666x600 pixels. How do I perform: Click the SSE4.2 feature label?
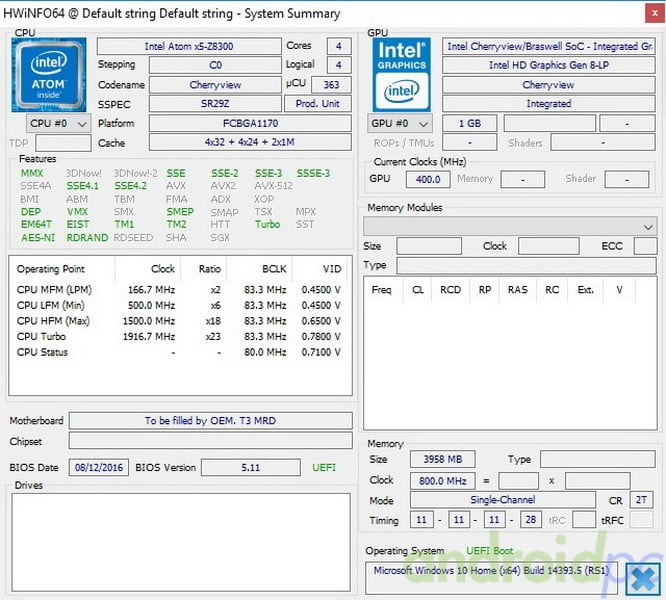(130, 186)
